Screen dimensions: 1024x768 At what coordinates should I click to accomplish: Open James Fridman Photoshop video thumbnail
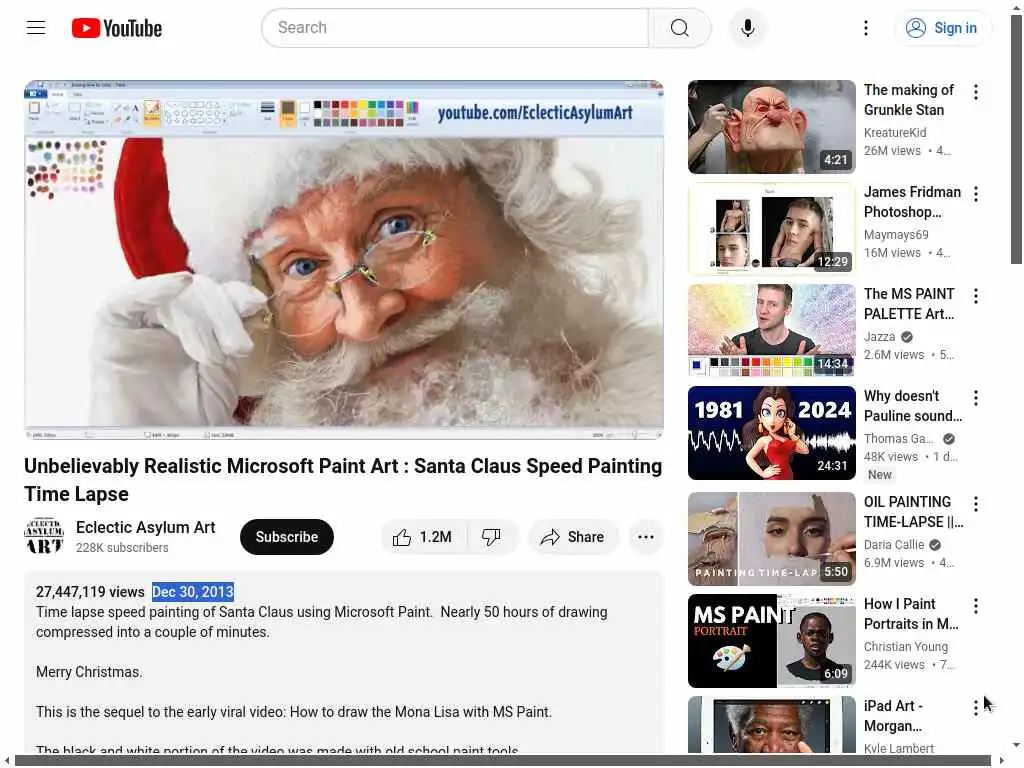click(771, 229)
